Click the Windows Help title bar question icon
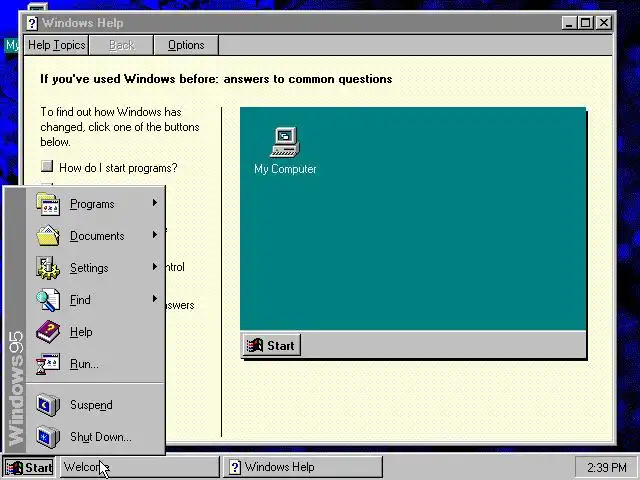This screenshot has width=640, height=480. (x=32, y=23)
